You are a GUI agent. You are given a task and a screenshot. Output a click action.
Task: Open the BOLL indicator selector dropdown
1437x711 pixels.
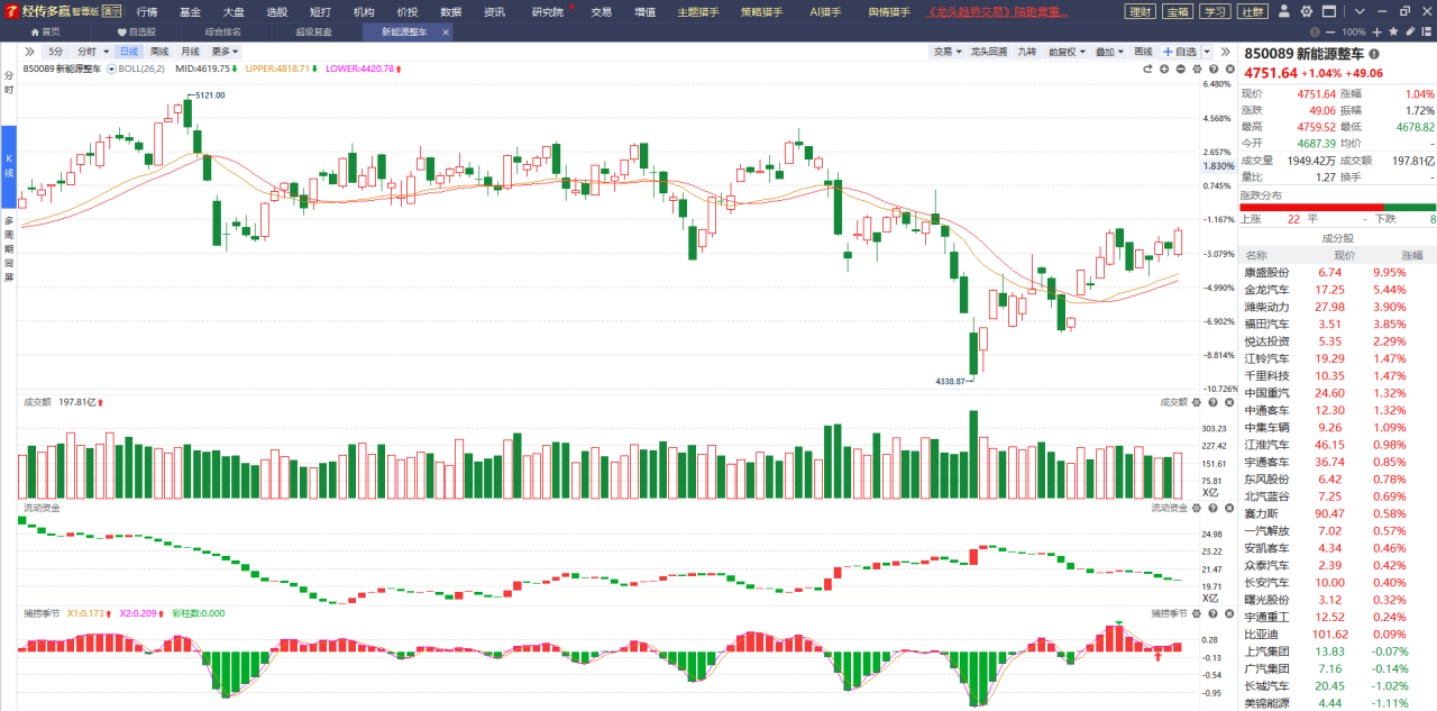[112, 69]
